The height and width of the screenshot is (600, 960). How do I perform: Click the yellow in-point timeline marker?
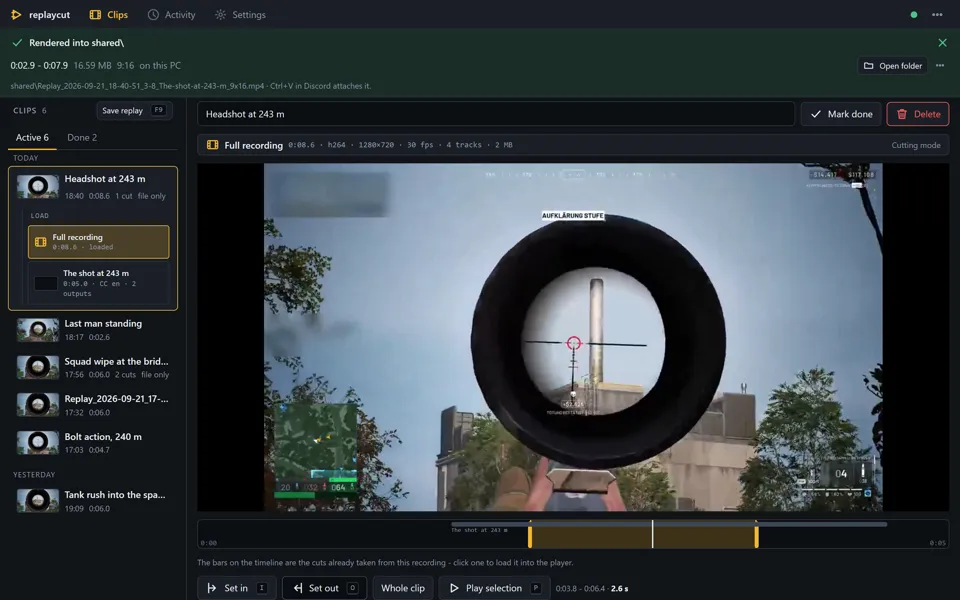[530, 534]
